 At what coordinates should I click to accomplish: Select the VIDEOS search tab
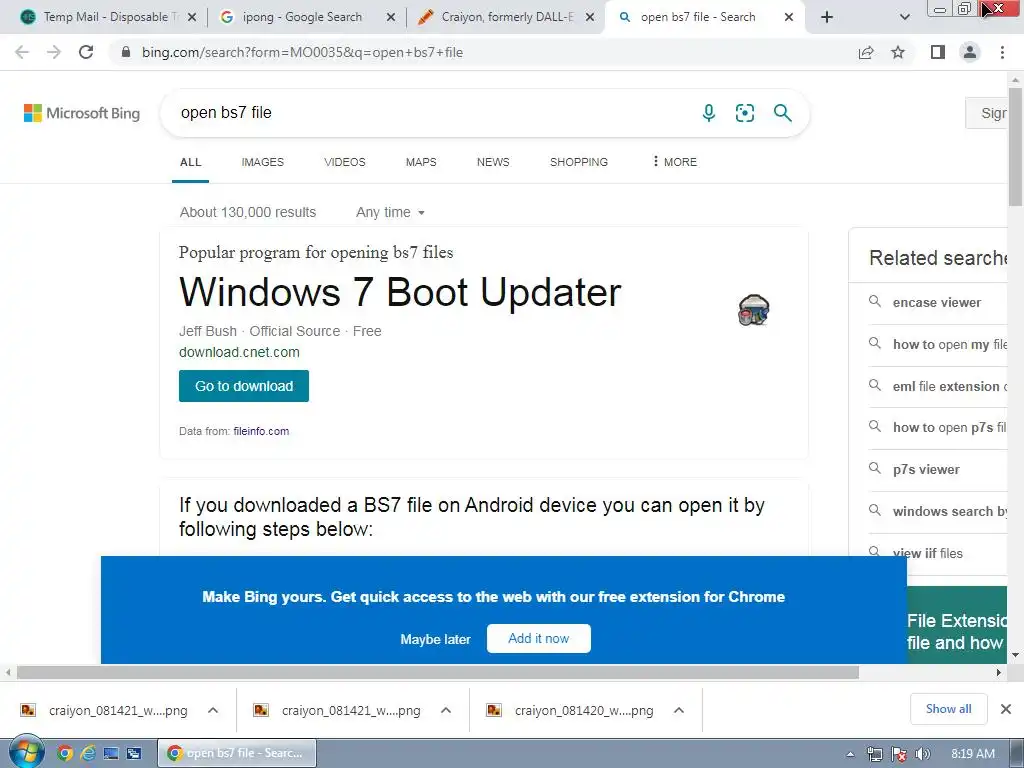click(x=345, y=162)
